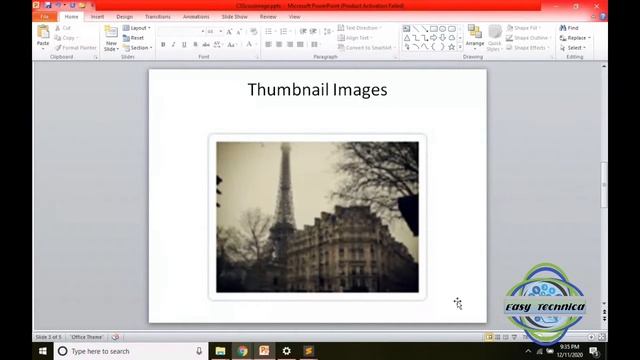Open the Shape Fill dropdown
640x360 pixels.
[x=524, y=28]
